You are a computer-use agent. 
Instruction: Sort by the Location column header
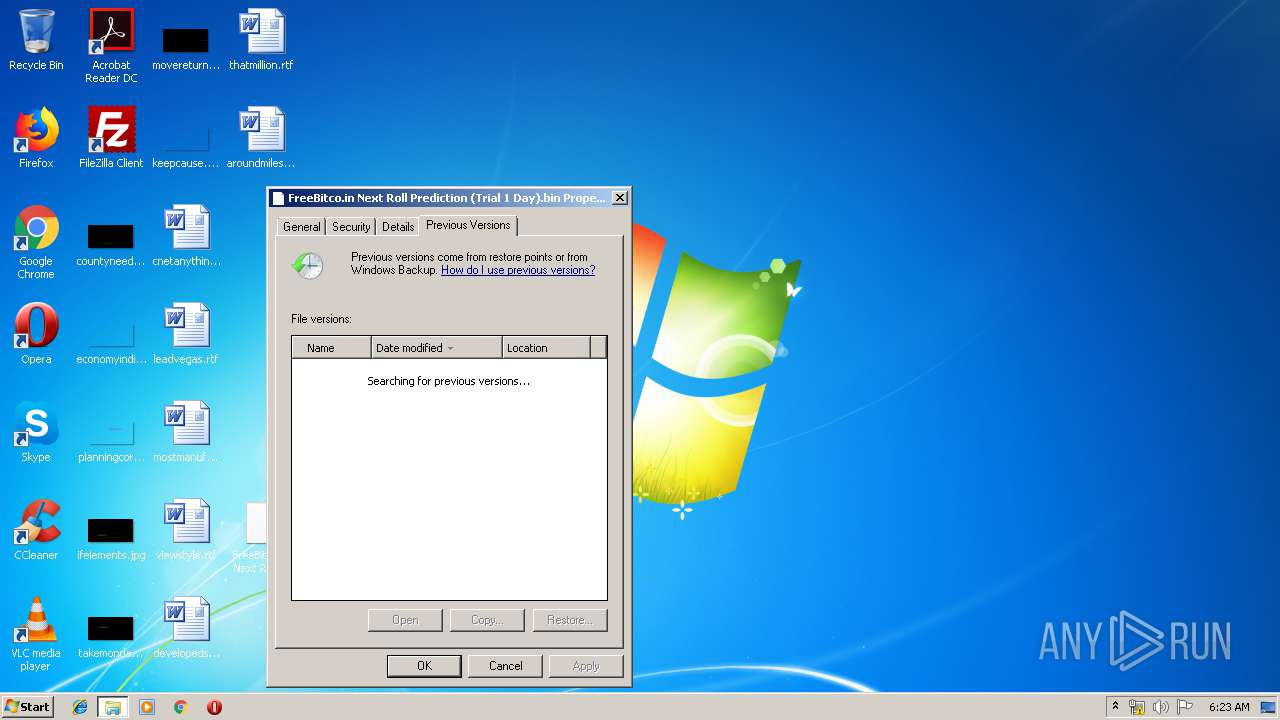coord(546,348)
